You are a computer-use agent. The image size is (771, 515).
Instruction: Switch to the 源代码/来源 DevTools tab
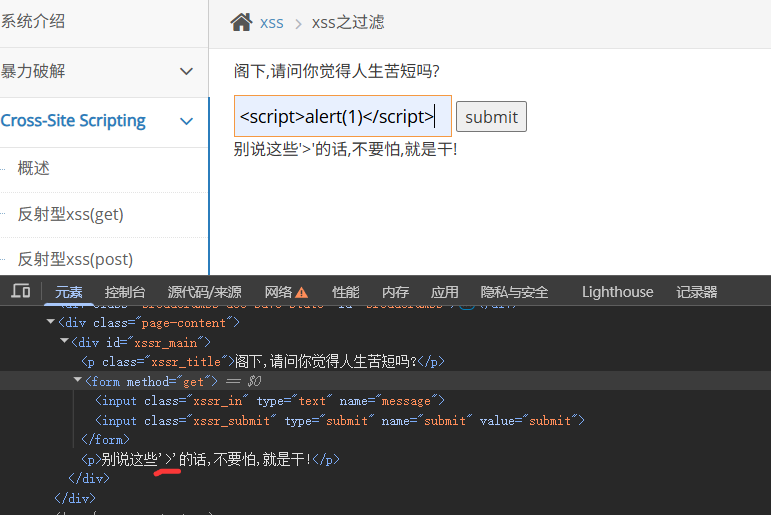coord(205,292)
